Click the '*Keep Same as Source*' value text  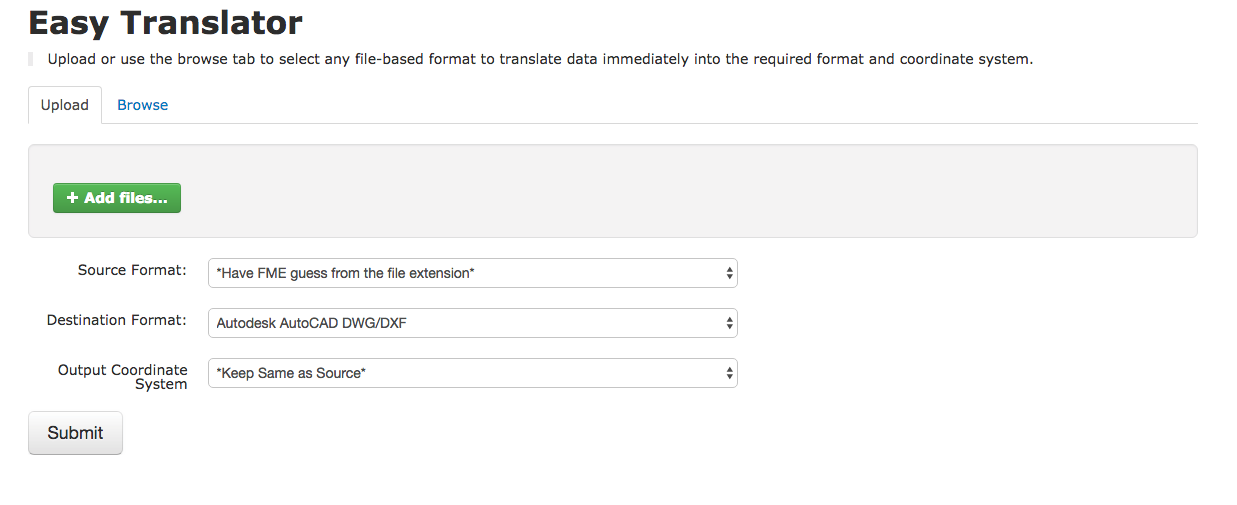click(x=291, y=373)
